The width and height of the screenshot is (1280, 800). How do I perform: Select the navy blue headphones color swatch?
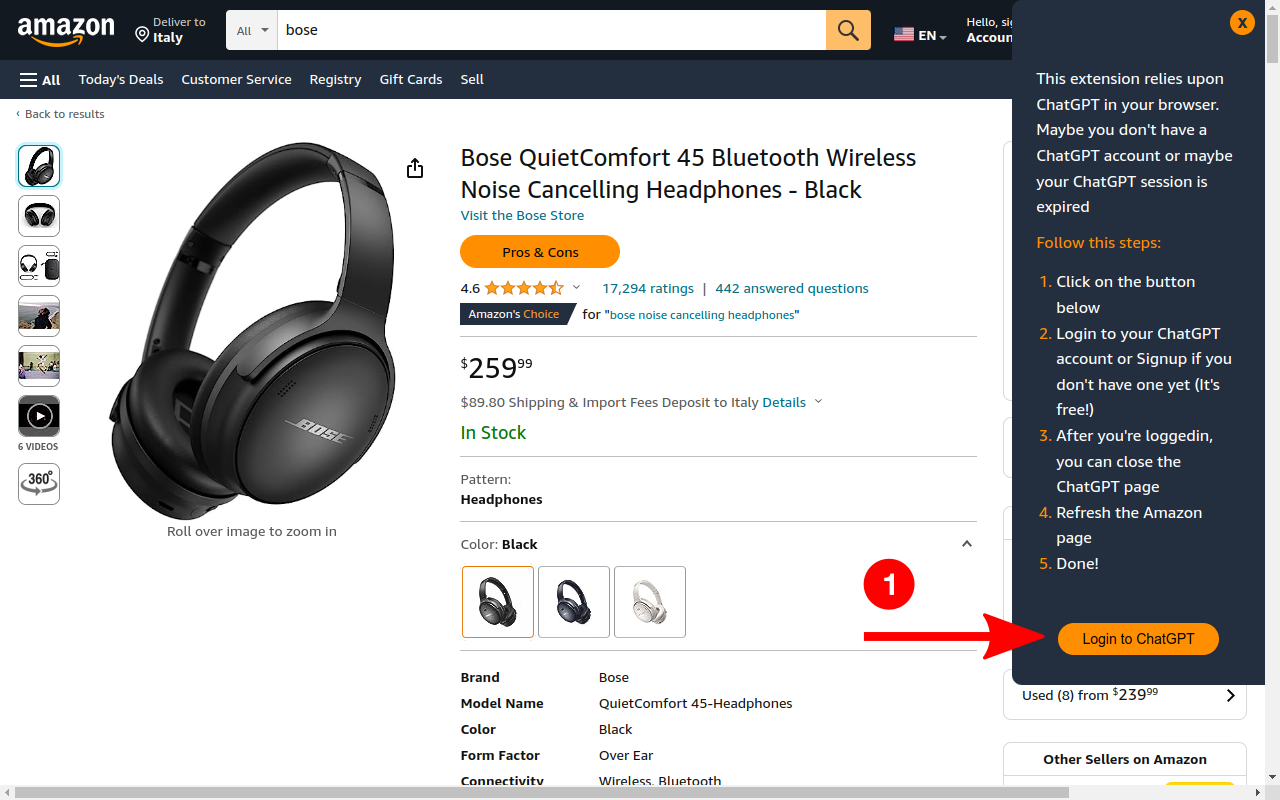pos(574,602)
